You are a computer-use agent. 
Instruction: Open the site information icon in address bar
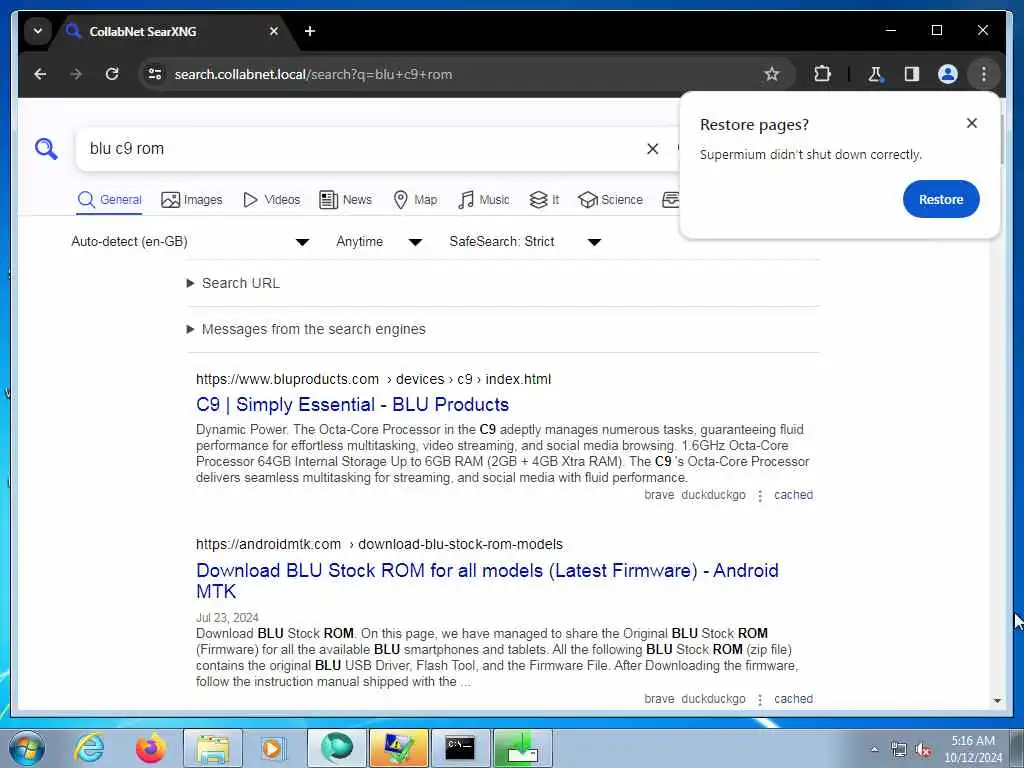click(x=155, y=74)
